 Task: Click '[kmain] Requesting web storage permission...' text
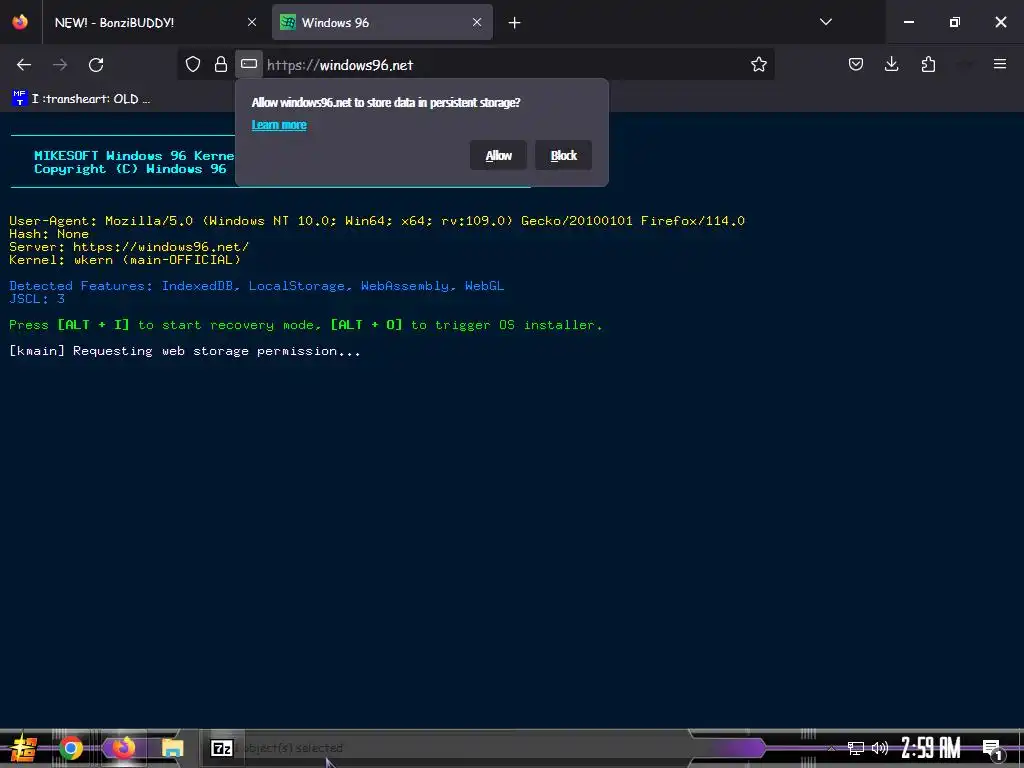point(184,351)
